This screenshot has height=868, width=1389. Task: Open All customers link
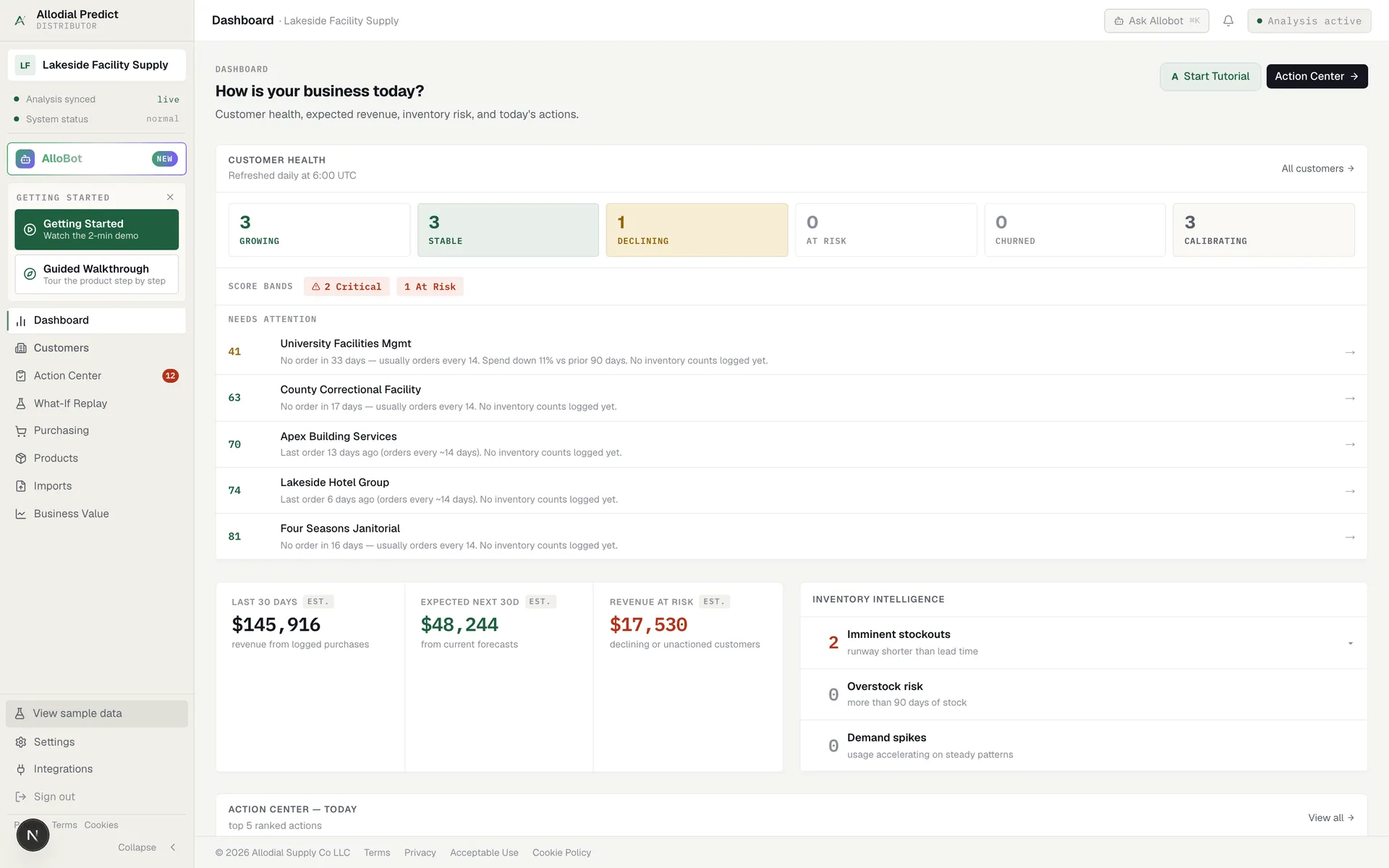click(x=1317, y=169)
